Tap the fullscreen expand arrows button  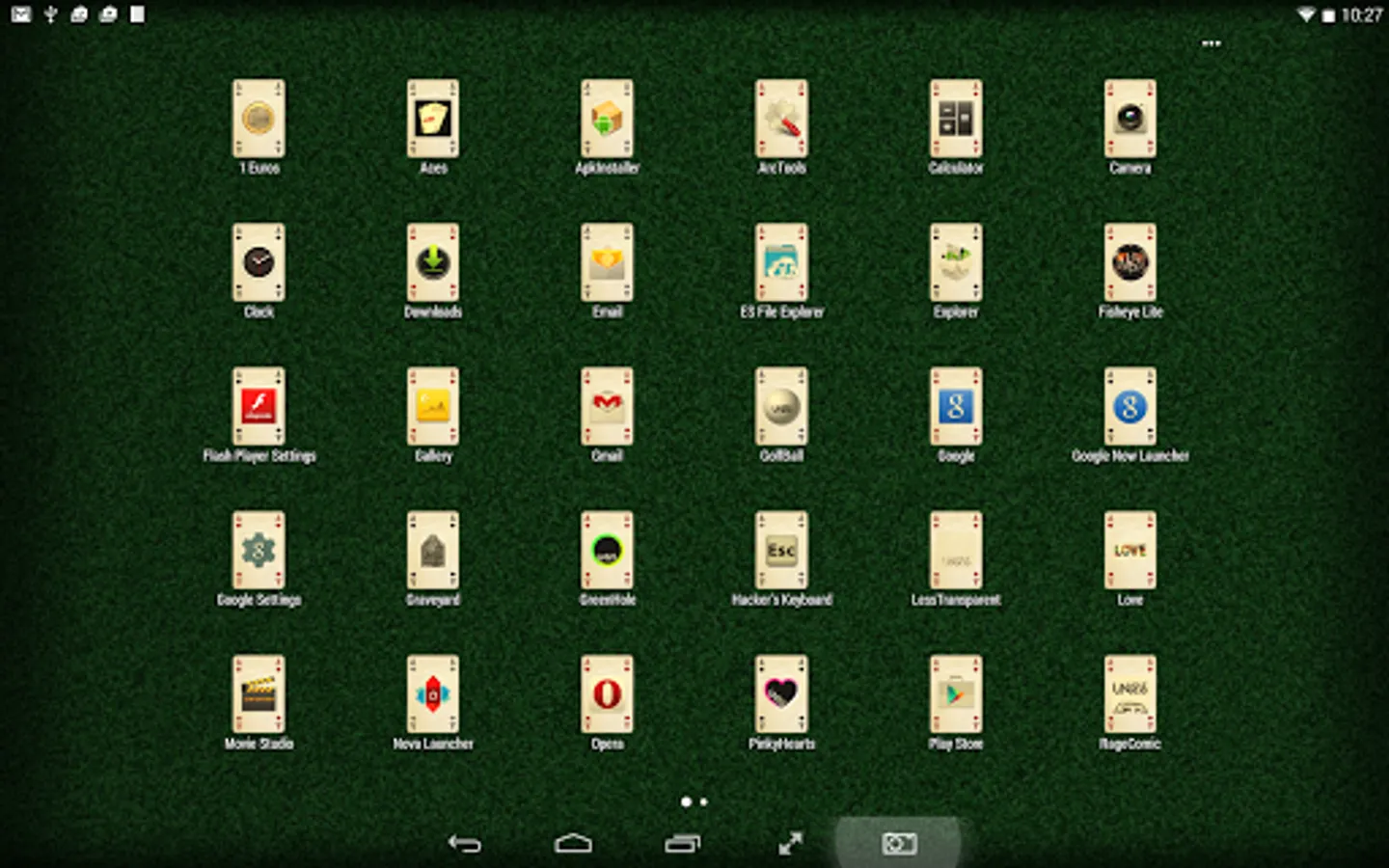[x=790, y=844]
